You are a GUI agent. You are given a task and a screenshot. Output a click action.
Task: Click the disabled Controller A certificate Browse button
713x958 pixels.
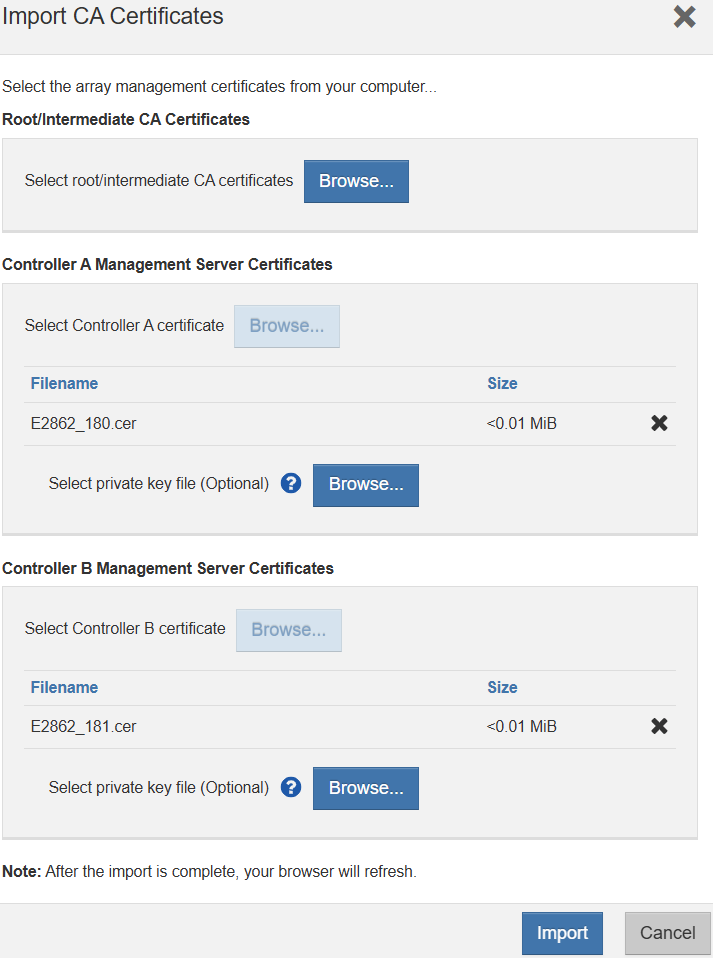point(287,326)
